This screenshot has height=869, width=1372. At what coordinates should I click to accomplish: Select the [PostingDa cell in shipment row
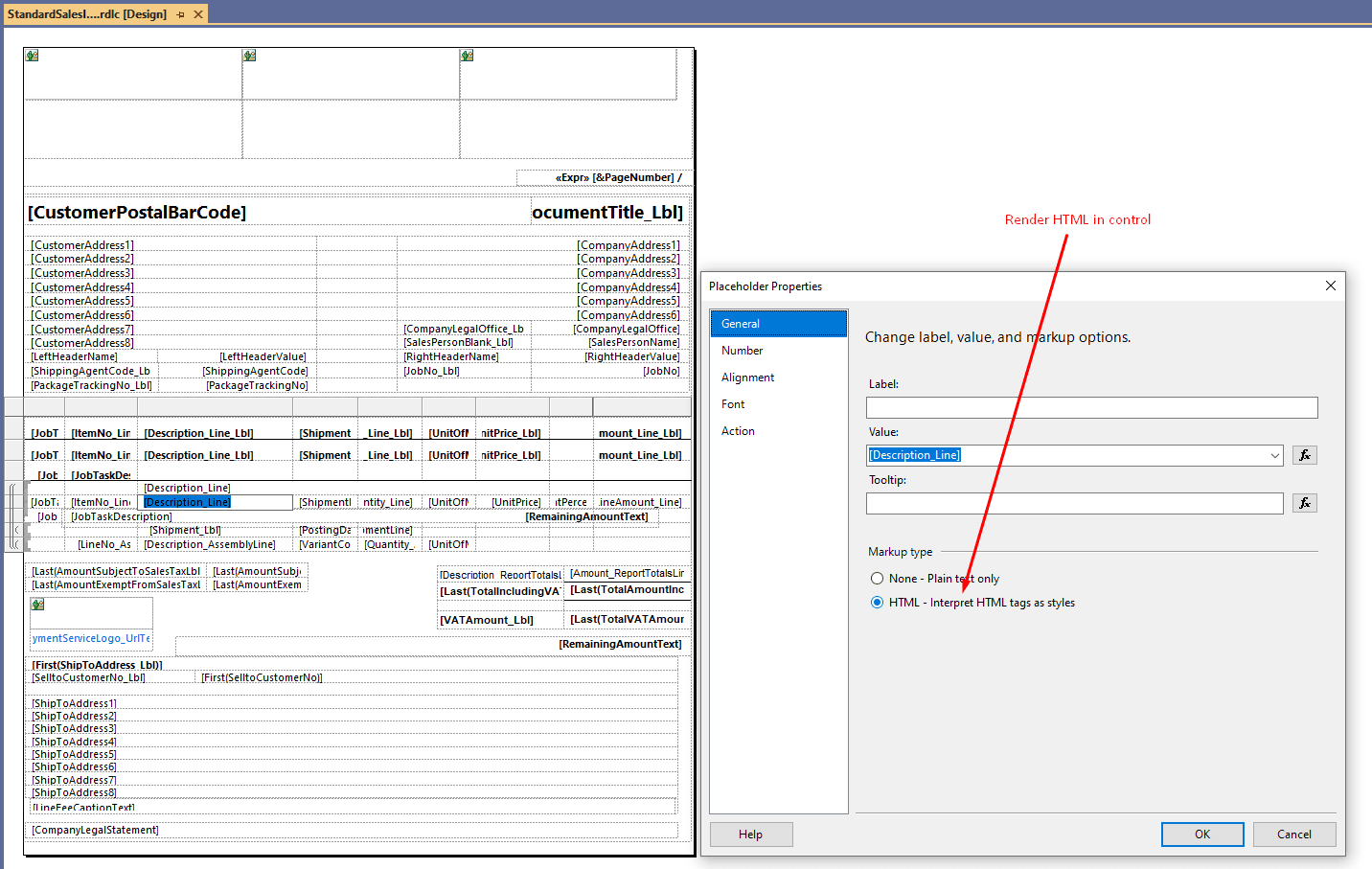pos(325,530)
